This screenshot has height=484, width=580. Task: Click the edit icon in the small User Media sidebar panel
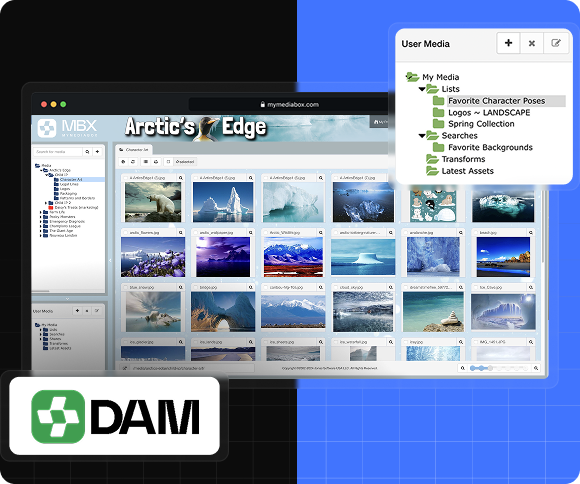point(97,311)
